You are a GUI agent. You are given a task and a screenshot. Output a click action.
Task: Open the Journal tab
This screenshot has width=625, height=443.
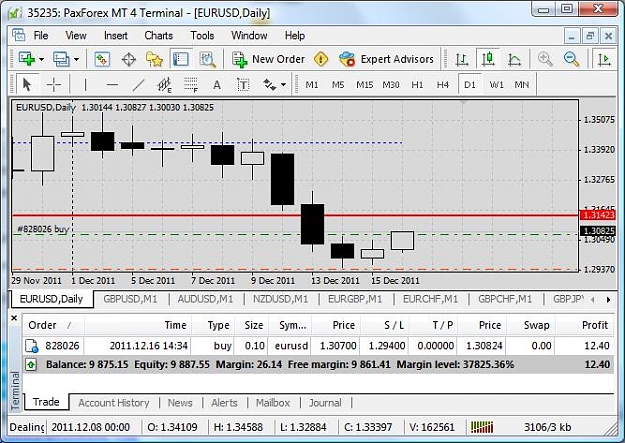coord(325,403)
